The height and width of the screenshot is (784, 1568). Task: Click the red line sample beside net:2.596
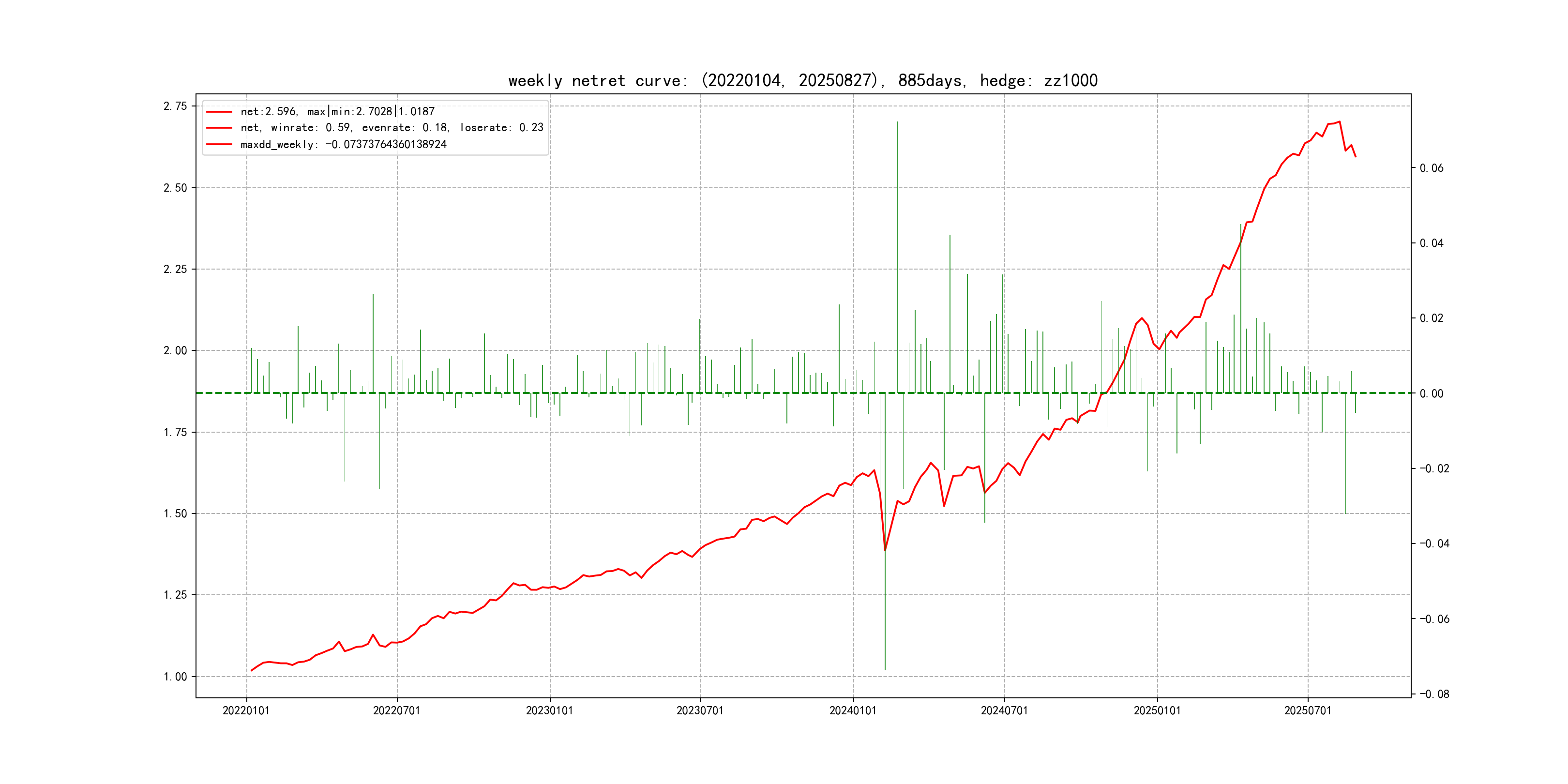[219, 112]
